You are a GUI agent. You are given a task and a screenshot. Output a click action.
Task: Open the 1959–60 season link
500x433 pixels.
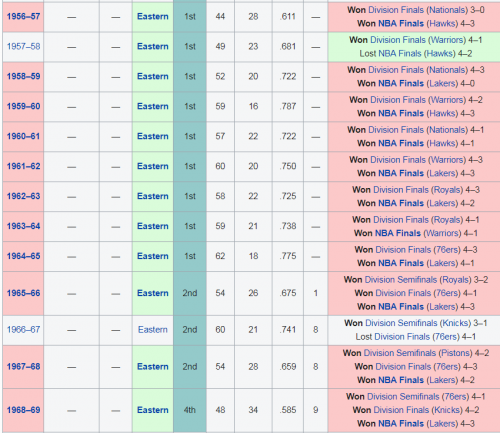tap(23, 106)
